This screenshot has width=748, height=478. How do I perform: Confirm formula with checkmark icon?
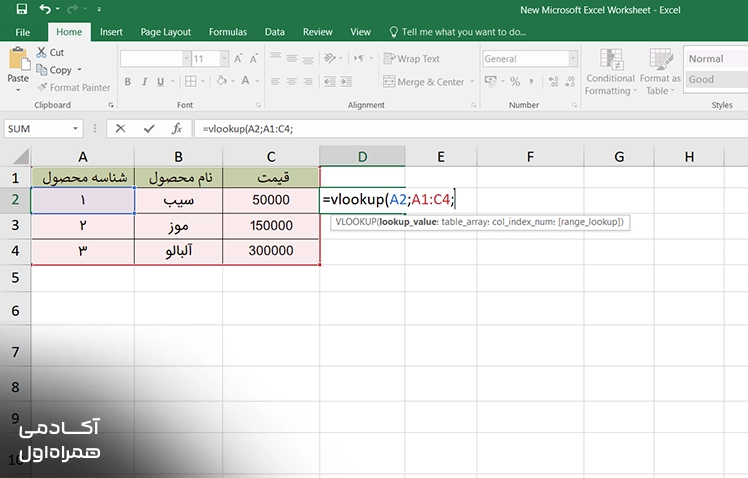point(149,128)
